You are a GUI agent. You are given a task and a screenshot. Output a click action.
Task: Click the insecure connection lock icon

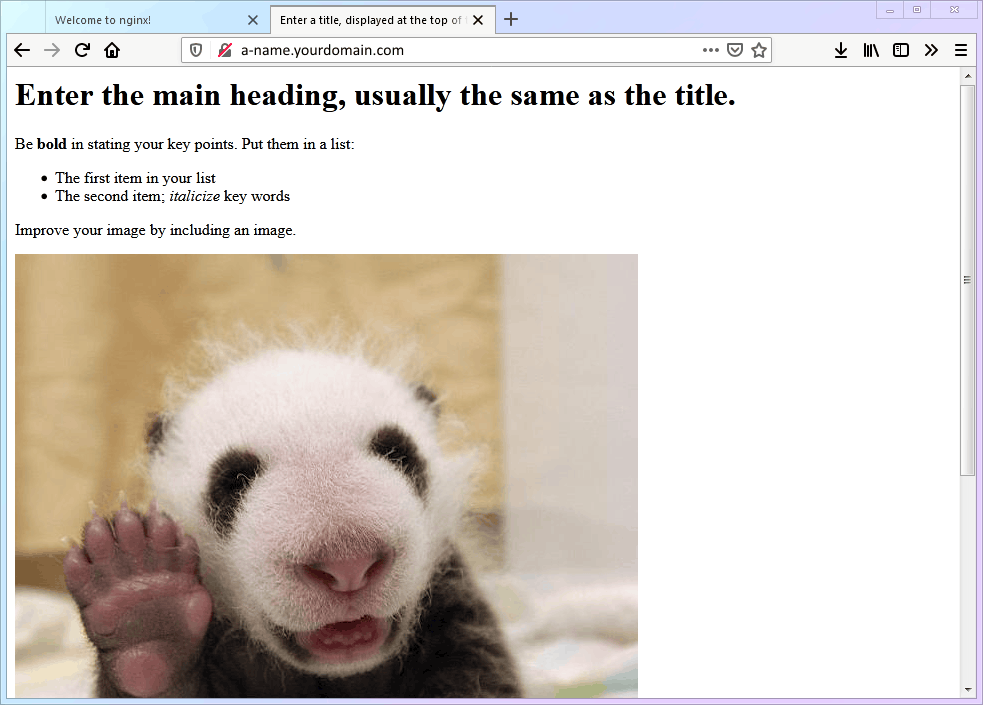click(x=223, y=50)
